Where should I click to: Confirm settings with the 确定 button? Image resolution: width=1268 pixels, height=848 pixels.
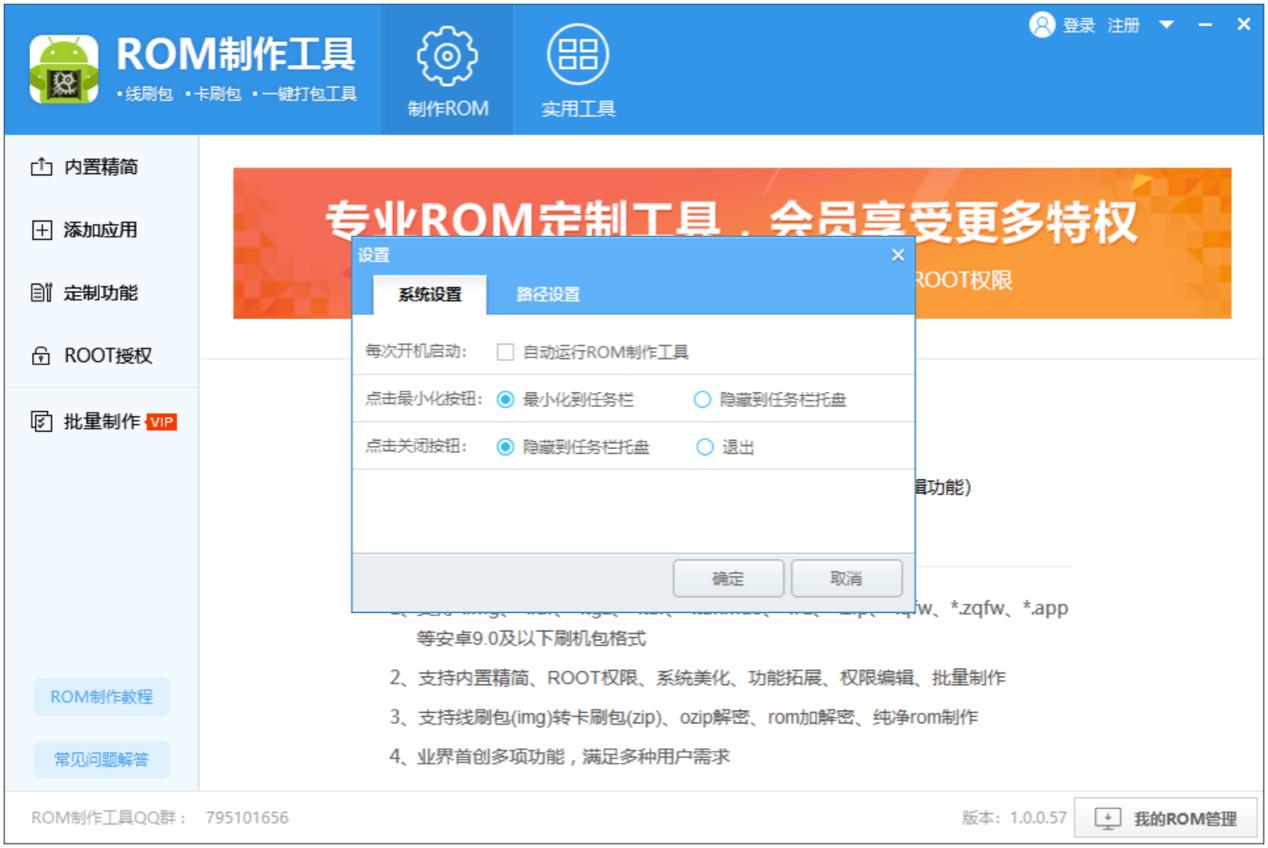pos(729,578)
